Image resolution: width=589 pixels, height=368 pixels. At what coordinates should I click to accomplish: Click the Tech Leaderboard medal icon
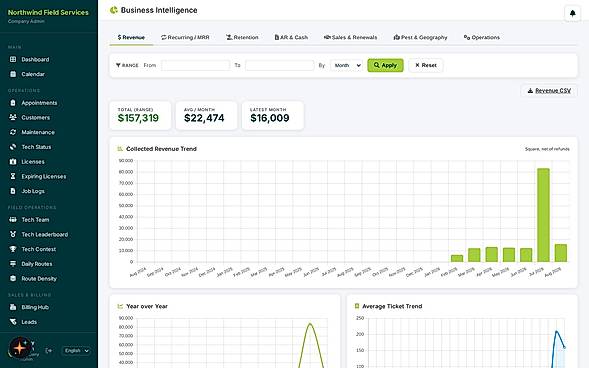point(13,234)
